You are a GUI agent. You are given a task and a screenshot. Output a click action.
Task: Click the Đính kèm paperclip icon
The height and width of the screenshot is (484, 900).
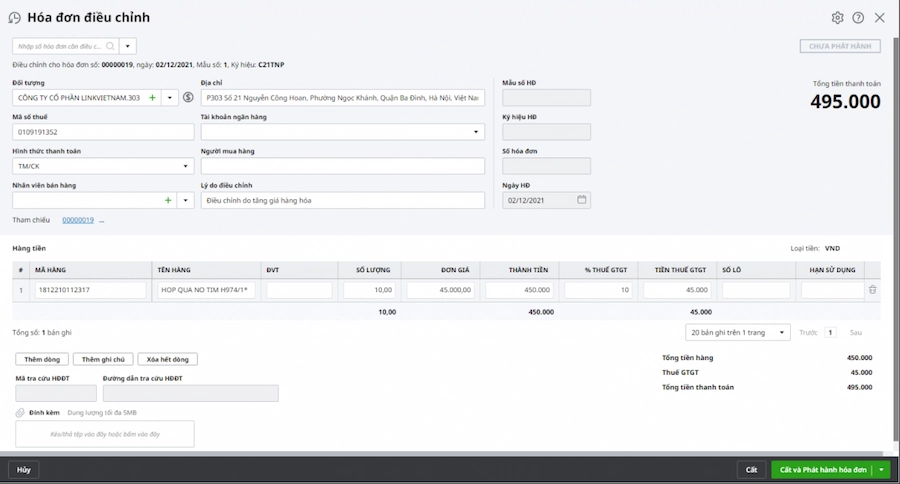[19, 412]
